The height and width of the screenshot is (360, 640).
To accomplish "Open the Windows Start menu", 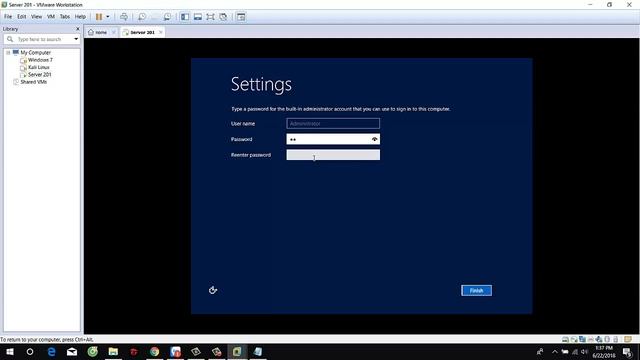I will (x=10, y=351).
